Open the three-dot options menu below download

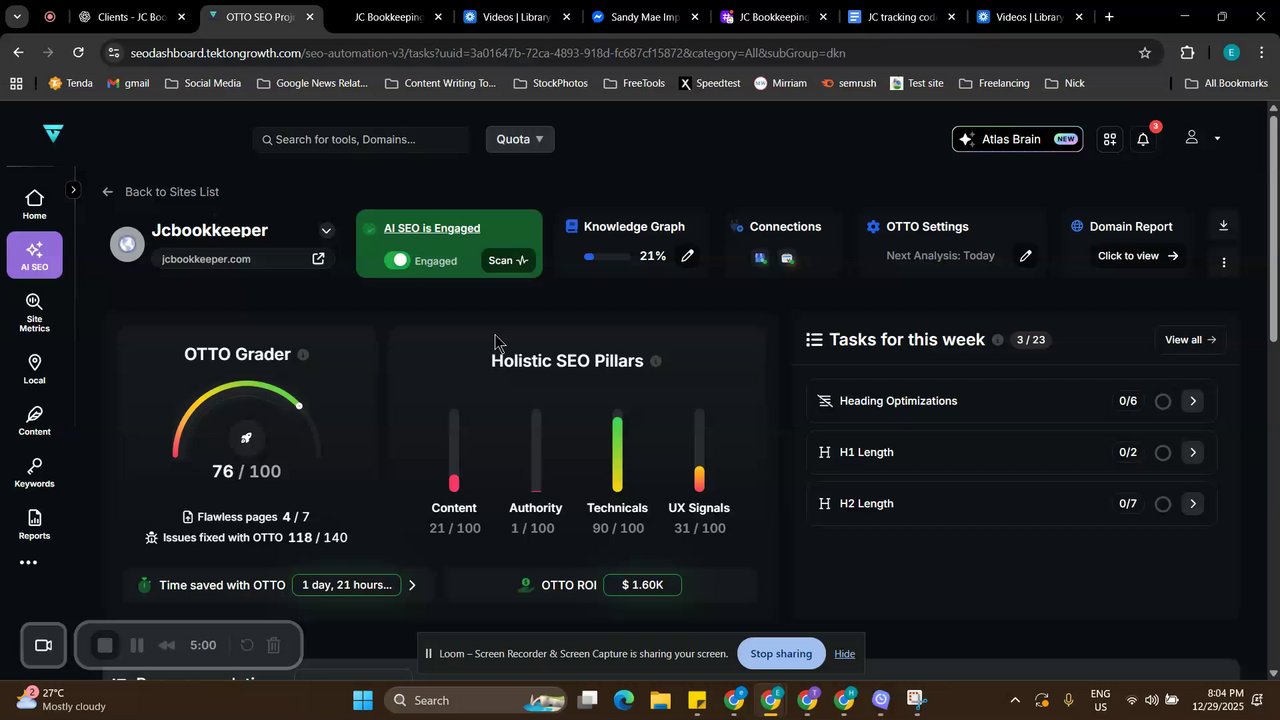click(x=1224, y=262)
